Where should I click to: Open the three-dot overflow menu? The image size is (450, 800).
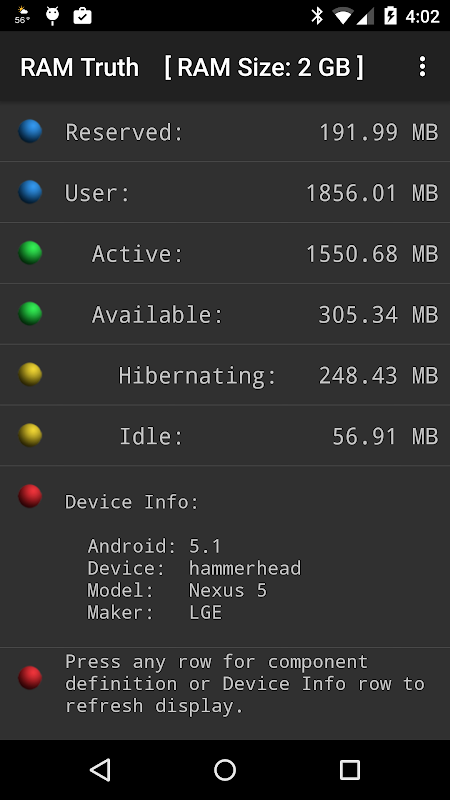[x=422, y=67]
